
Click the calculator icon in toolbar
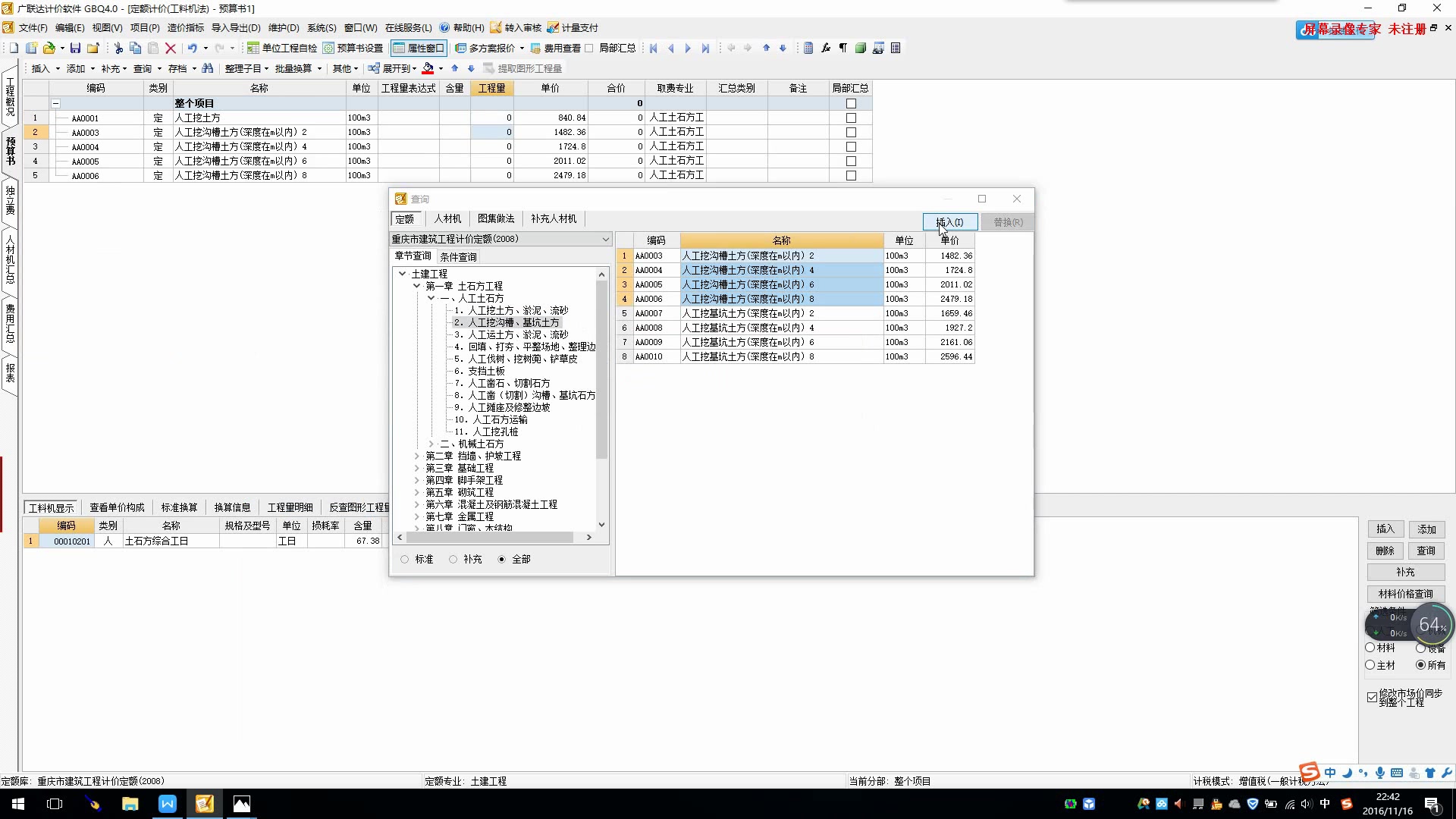point(808,48)
